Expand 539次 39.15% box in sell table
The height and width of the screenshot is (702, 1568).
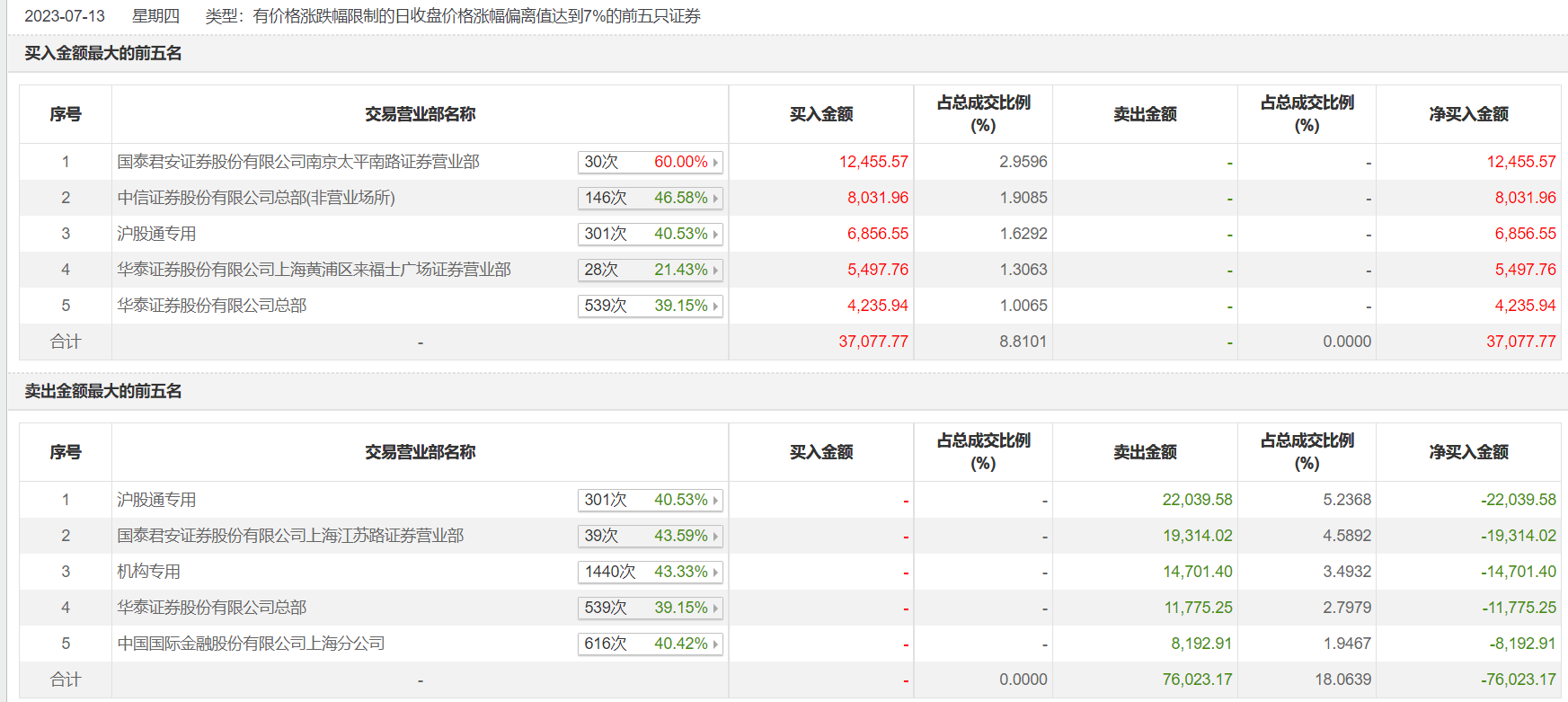point(651,608)
